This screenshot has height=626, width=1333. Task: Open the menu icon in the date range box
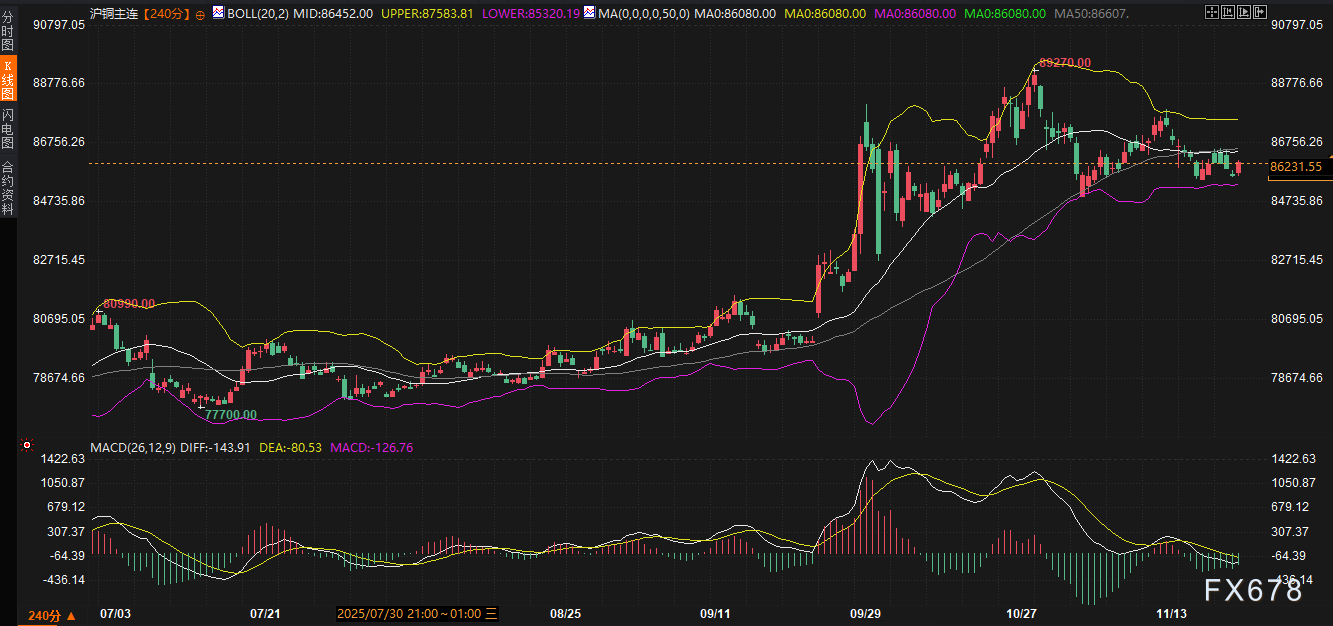[x=492, y=614]
